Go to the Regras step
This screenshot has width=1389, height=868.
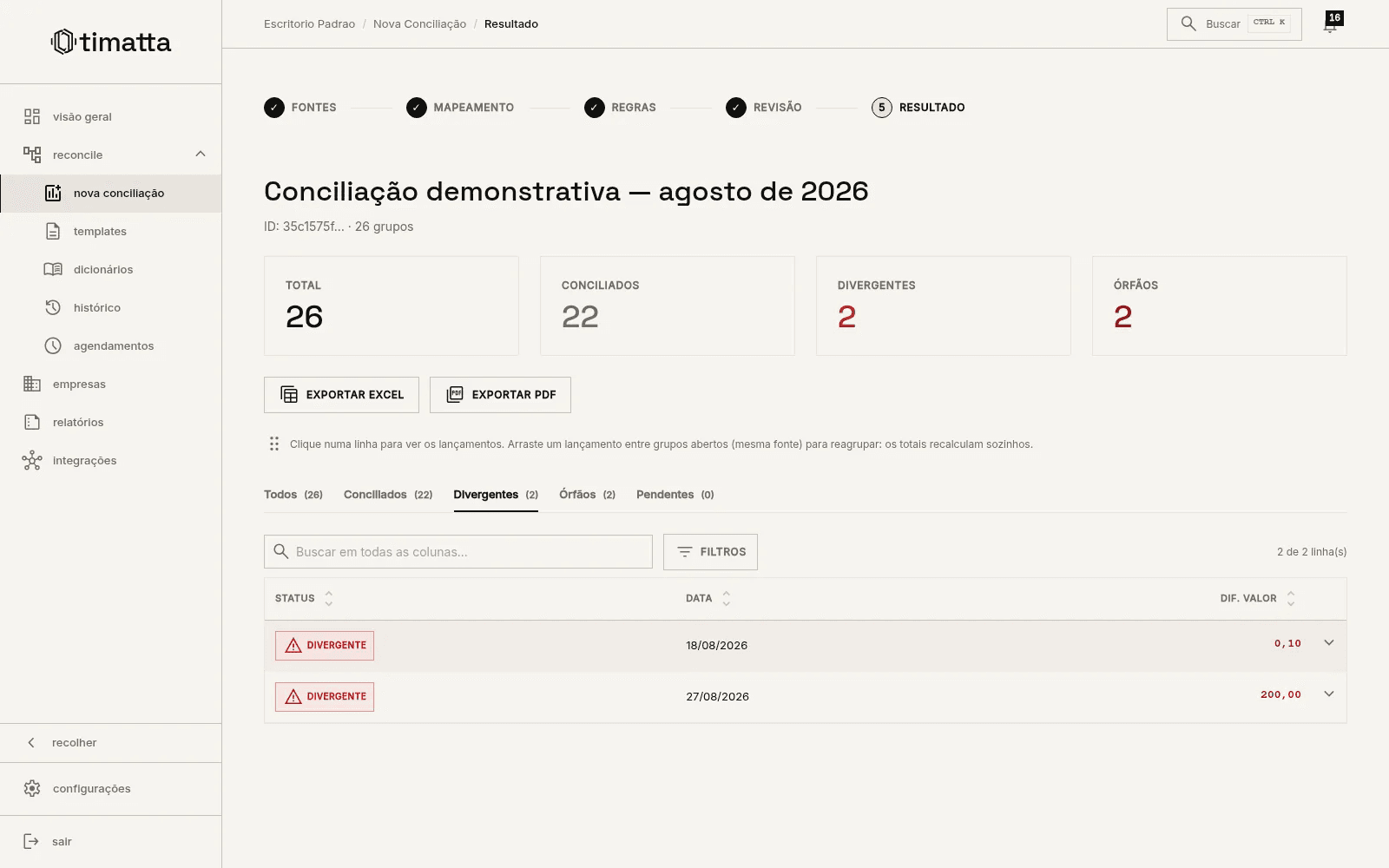coord(620,108)
